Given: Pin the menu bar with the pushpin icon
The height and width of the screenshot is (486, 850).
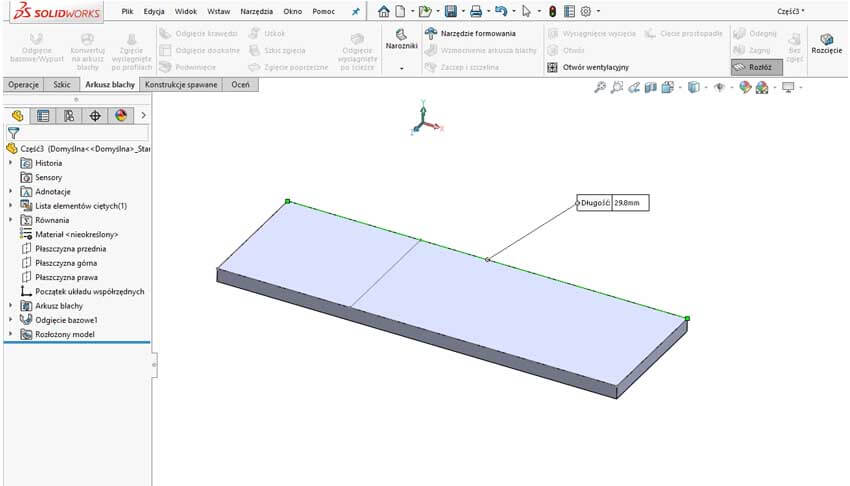Looking at the screenshot, I should pyautogui.click(x=356, y=11).
